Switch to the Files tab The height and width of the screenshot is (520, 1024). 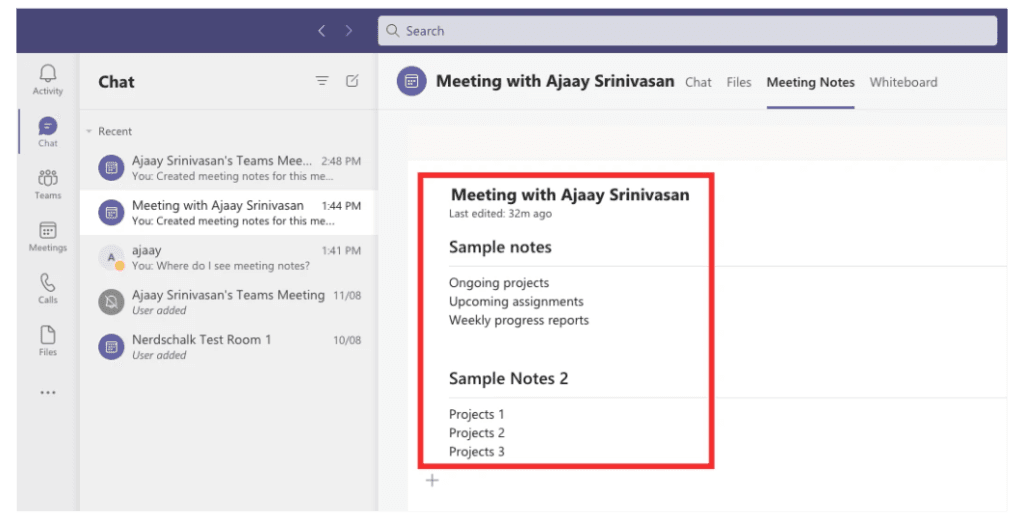(739, 82)
